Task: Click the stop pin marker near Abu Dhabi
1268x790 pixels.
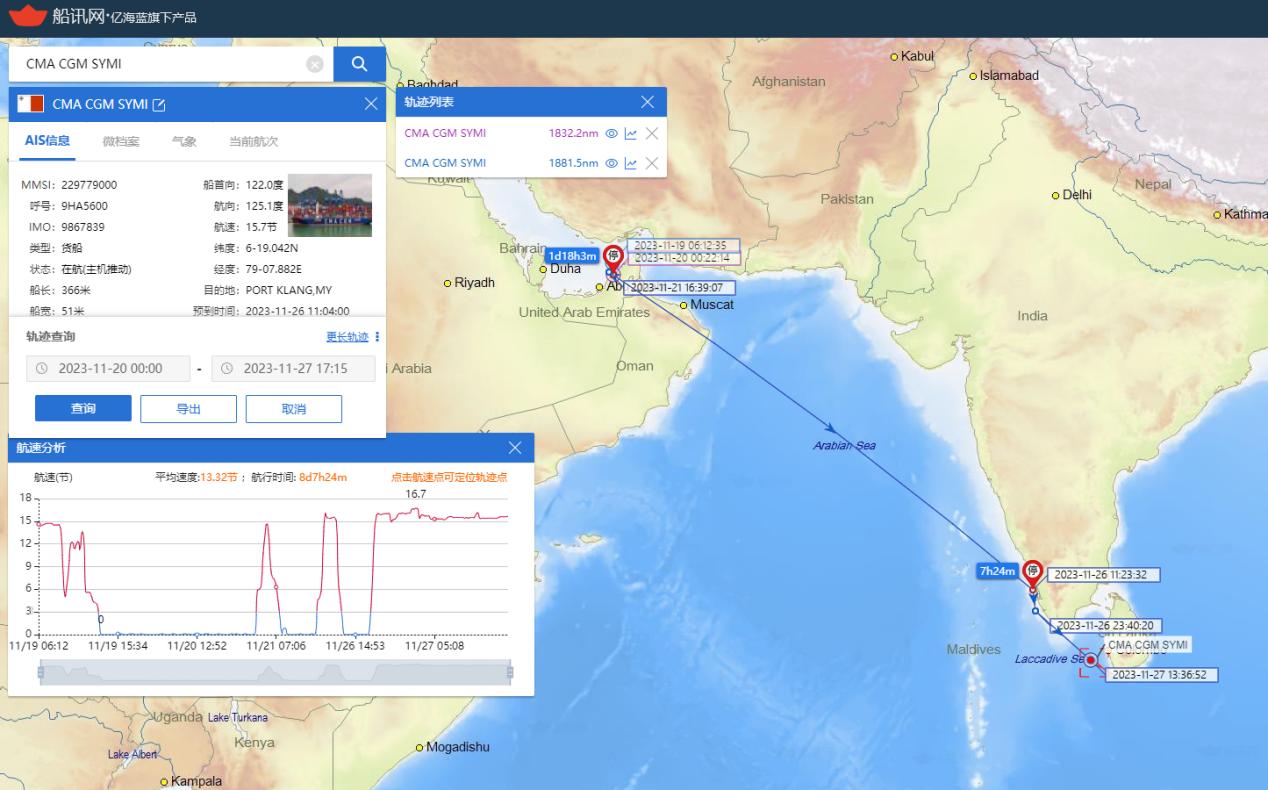Action: pos(613,257)
